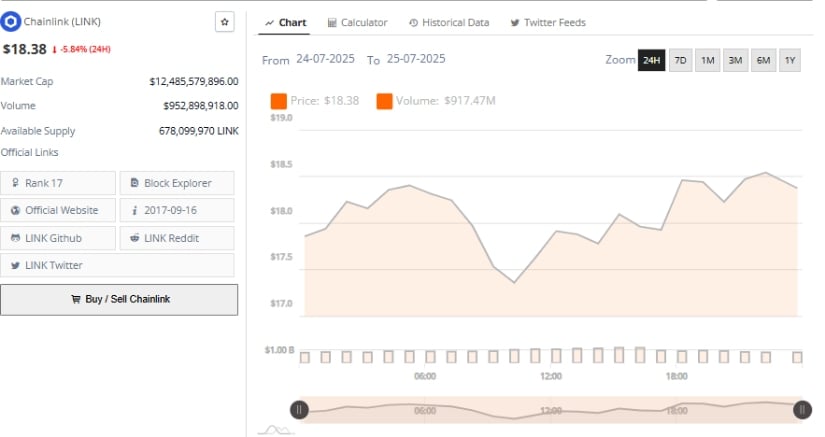Click the $18.38 current price text

(x=25, y=49)
